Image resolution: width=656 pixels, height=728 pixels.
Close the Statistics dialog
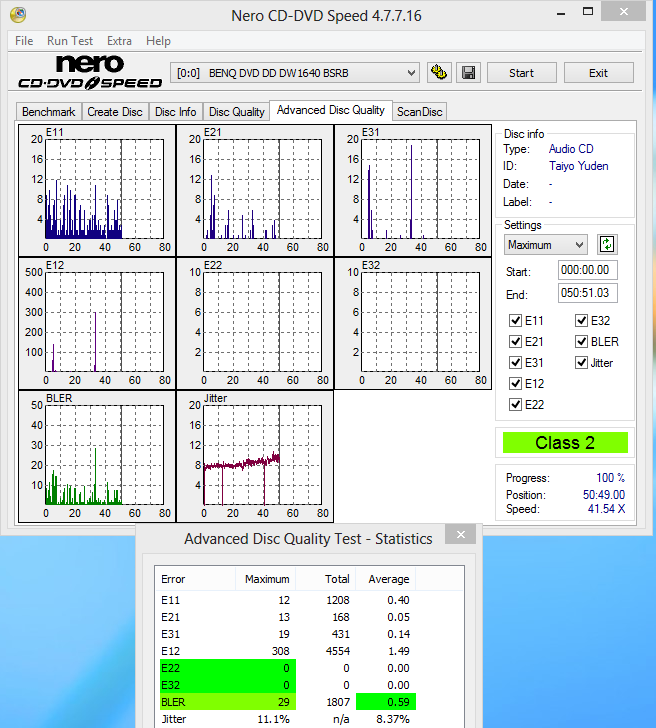click(x=461, y=534)
